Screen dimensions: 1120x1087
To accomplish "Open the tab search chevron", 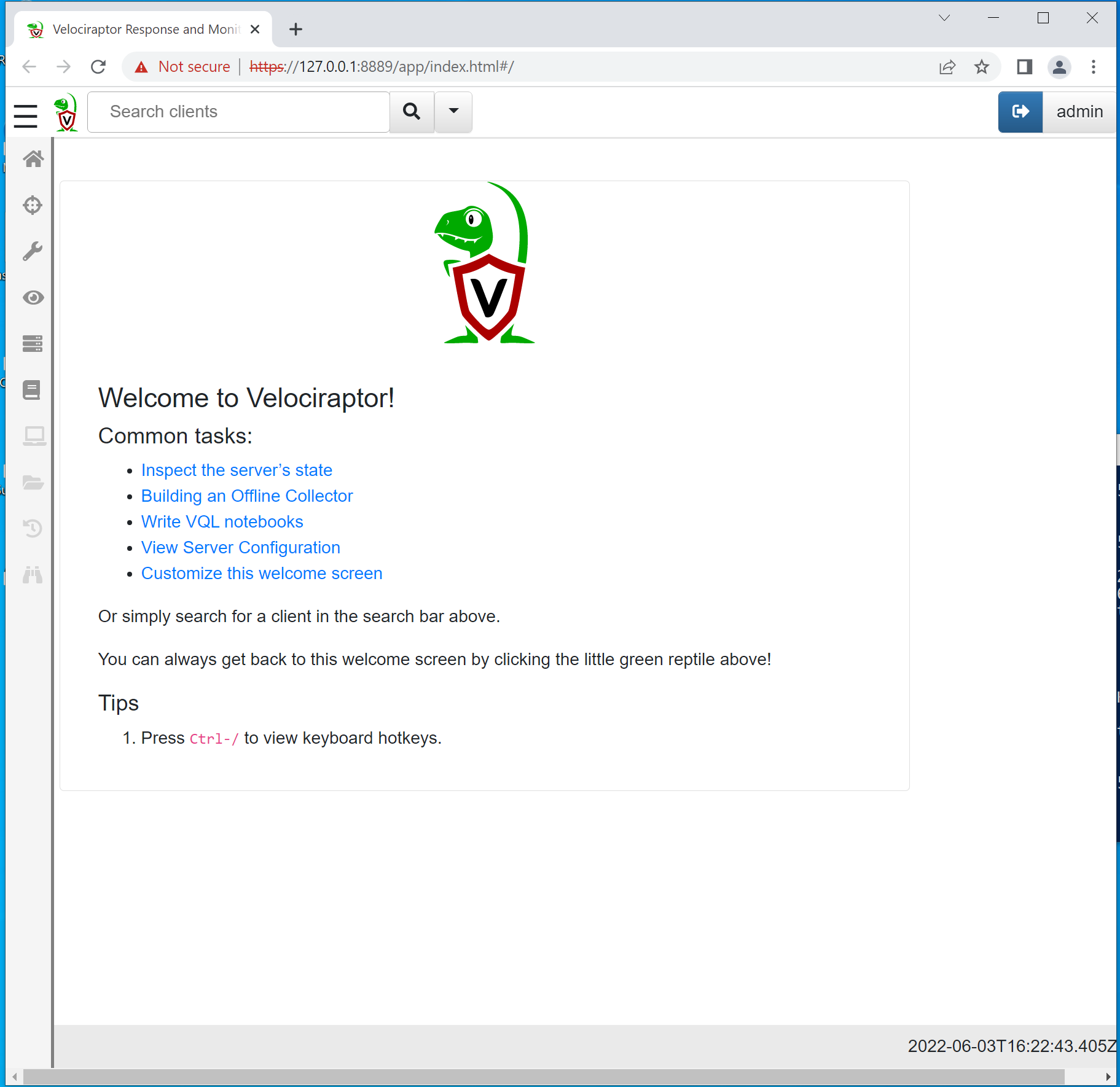I will click(x=944, y=18).
